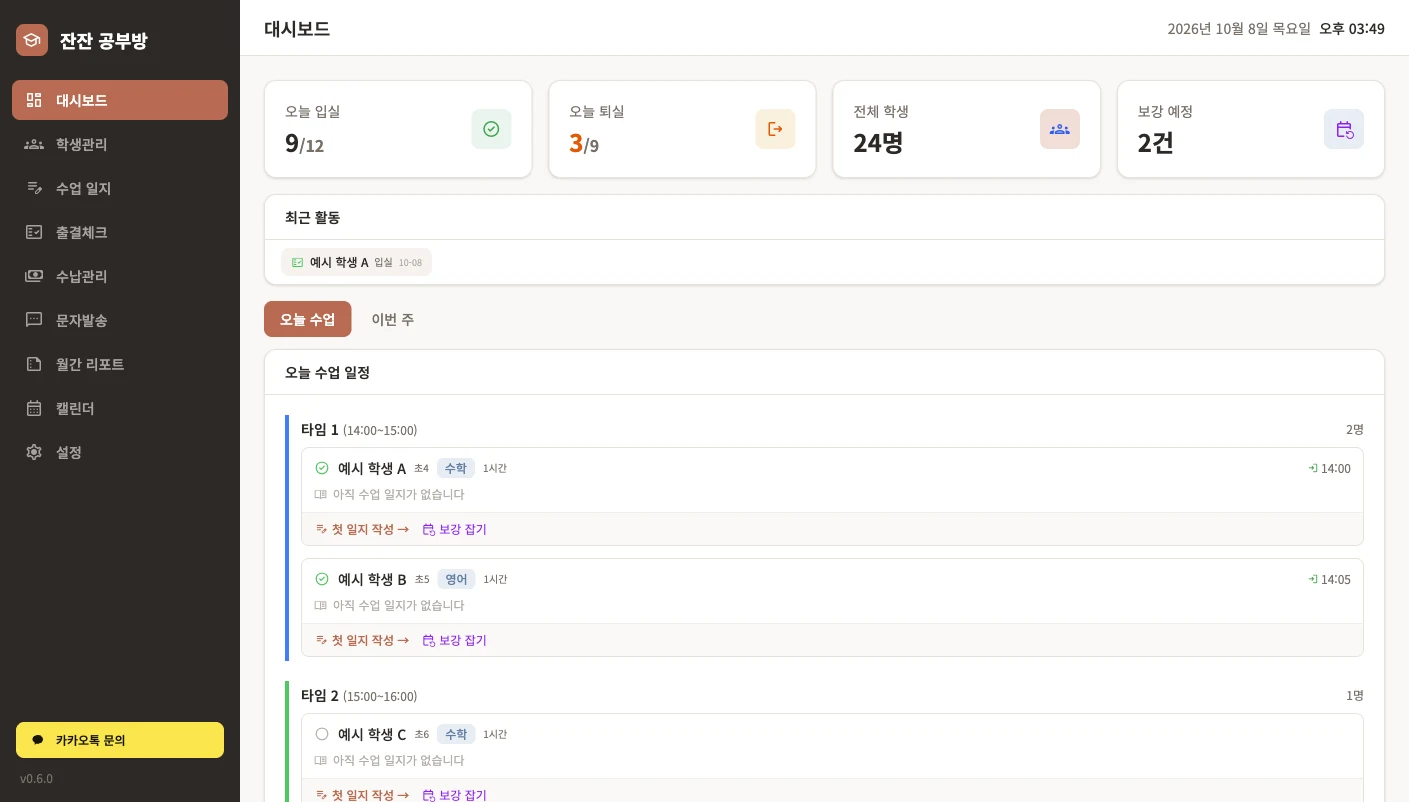This screenshot has width=1409, height=802.
Task: Mark 예시 학생 C attendance circle
Action: [x=322, y=734]
